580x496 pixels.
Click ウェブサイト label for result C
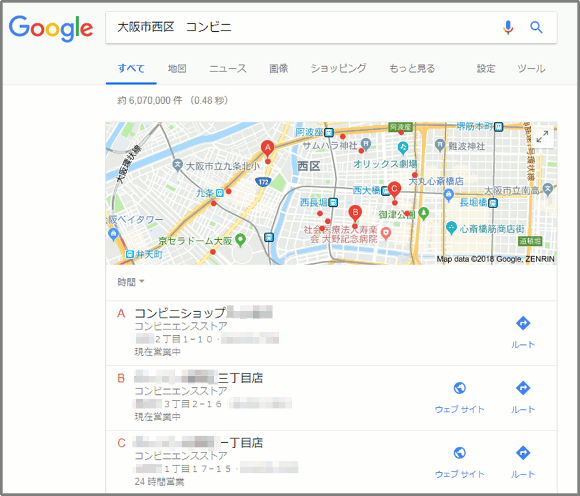tap(460, 474)
